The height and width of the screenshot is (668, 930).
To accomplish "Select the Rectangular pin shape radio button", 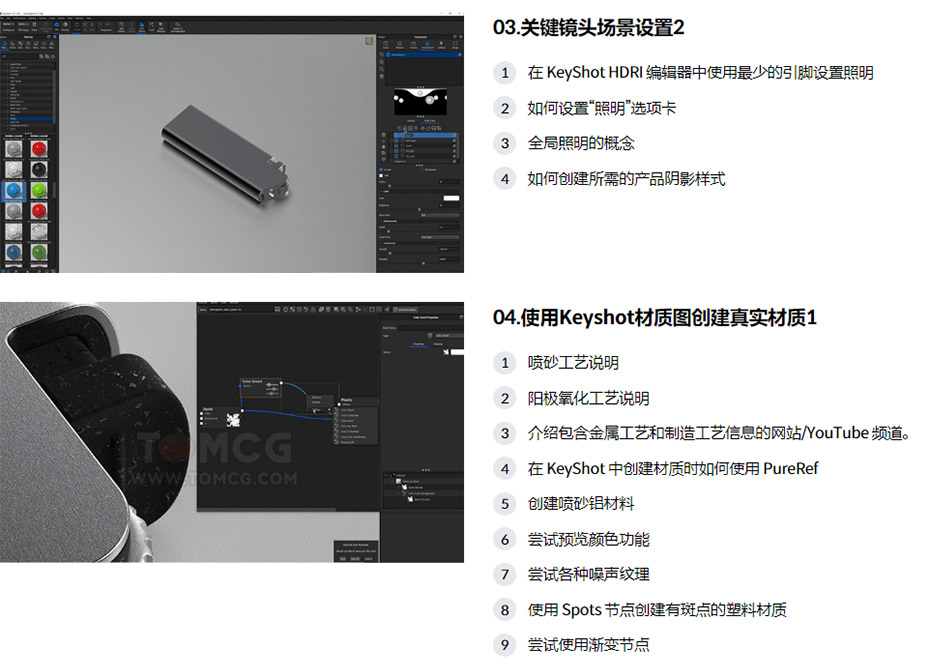I will [x=422, y=170].
